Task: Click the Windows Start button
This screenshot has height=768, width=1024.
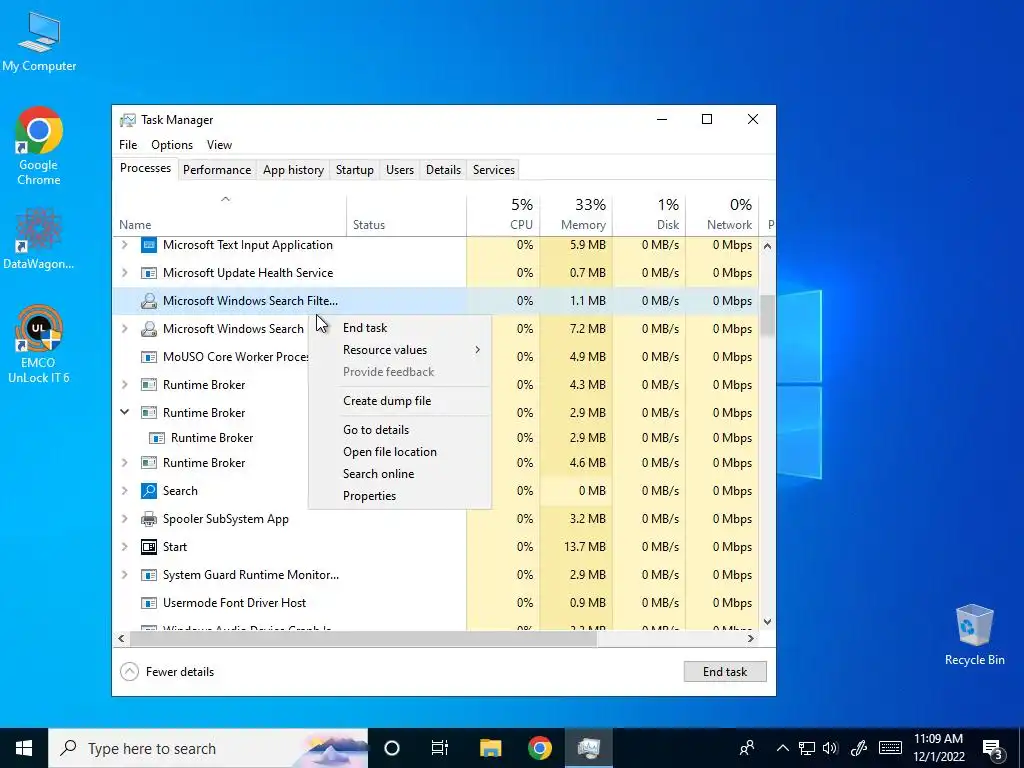Action: [x=24, y=748]
